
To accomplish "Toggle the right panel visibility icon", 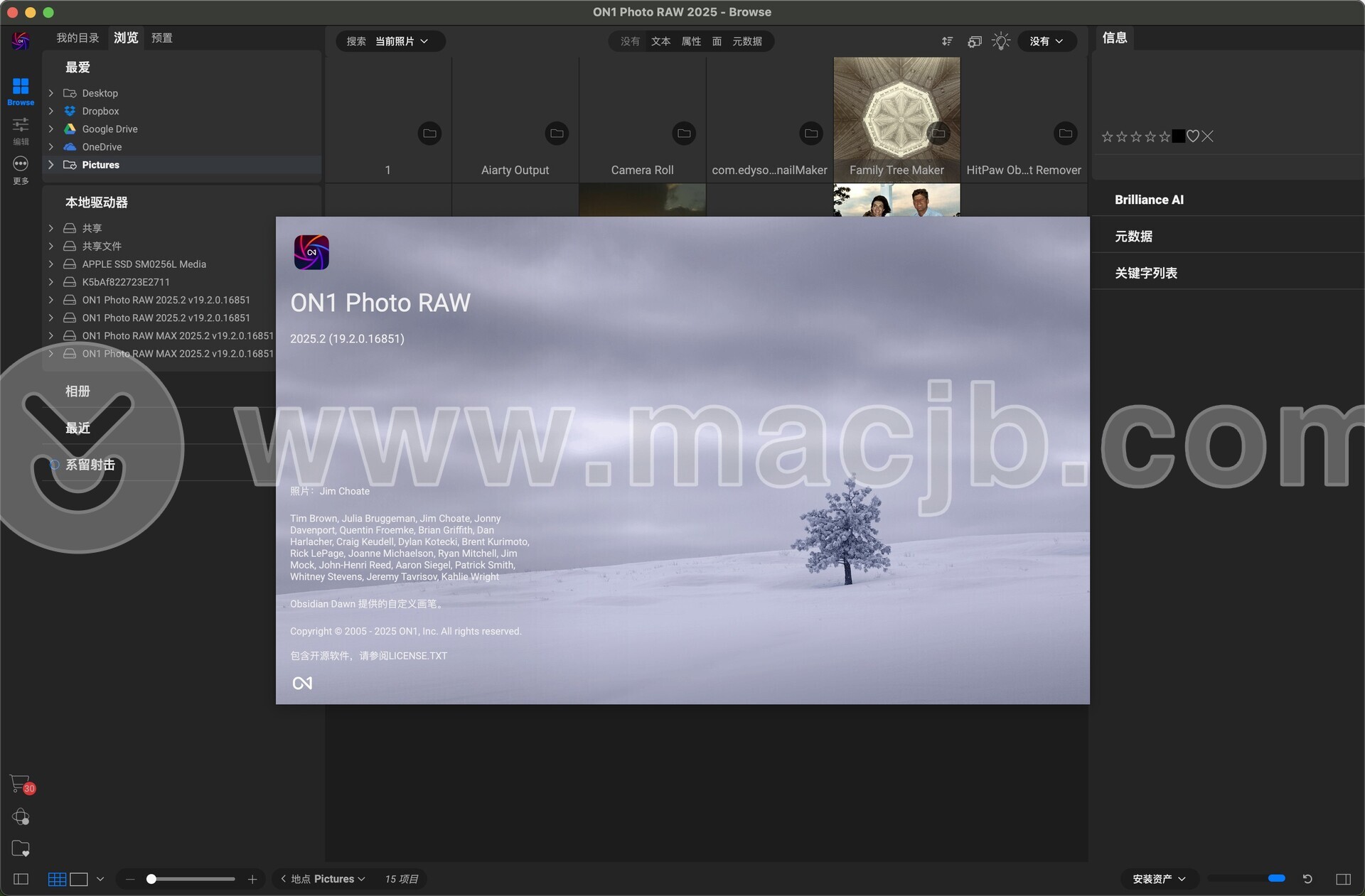I will pos(1343,879).
